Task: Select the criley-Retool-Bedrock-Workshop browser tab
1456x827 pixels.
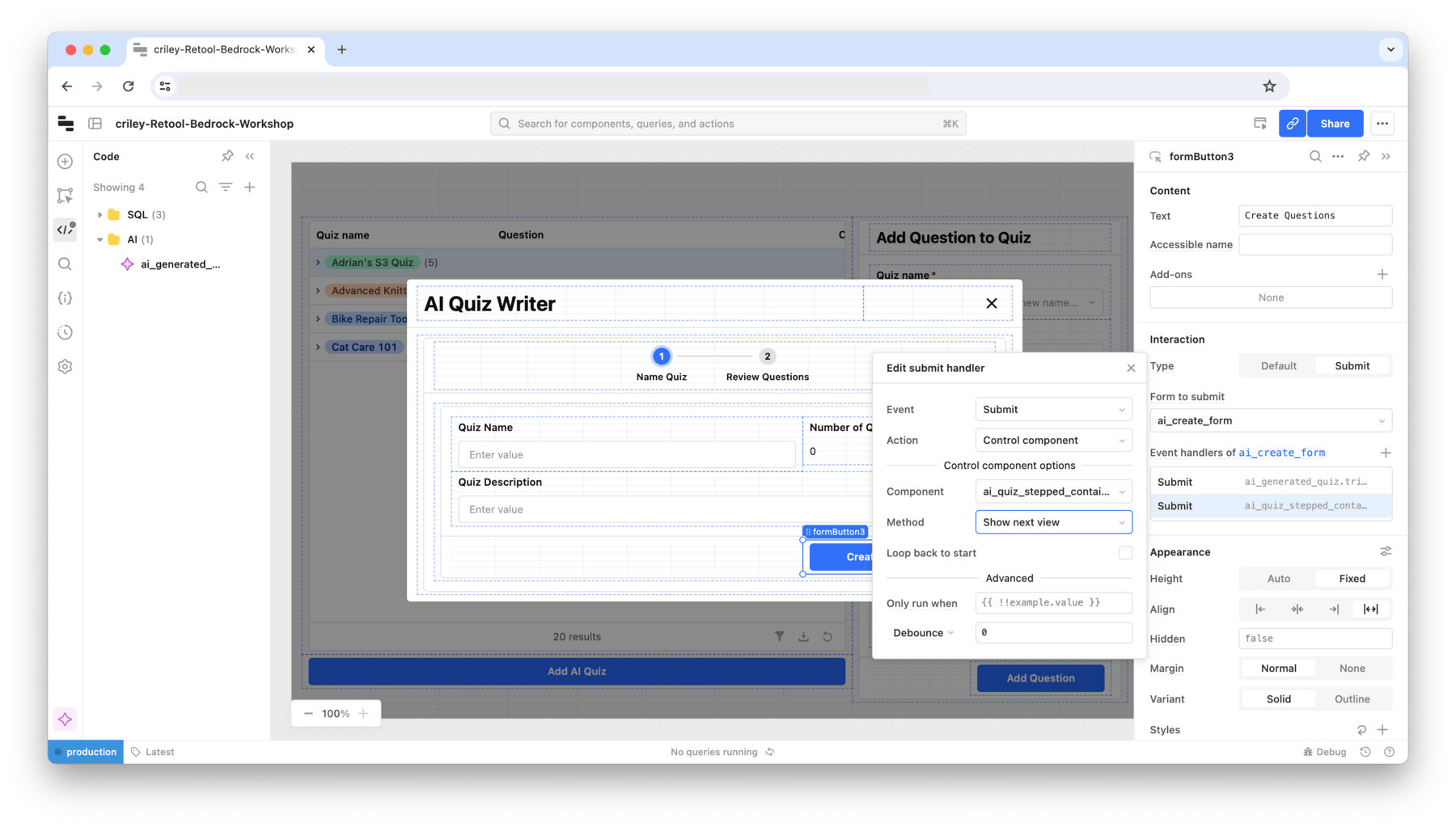Action: [x=225, y=49]
